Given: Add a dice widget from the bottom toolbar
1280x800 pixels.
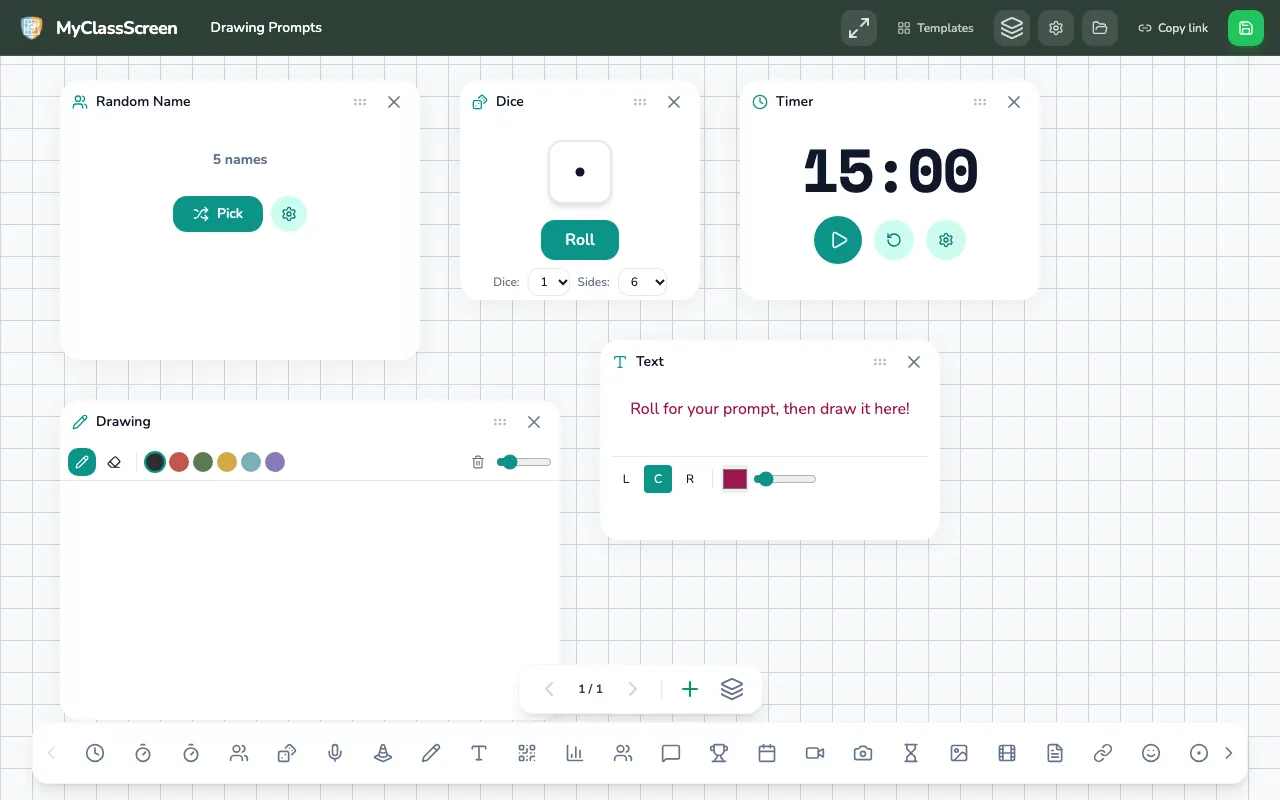Looking at the screenshot, I should coord(287,753).
